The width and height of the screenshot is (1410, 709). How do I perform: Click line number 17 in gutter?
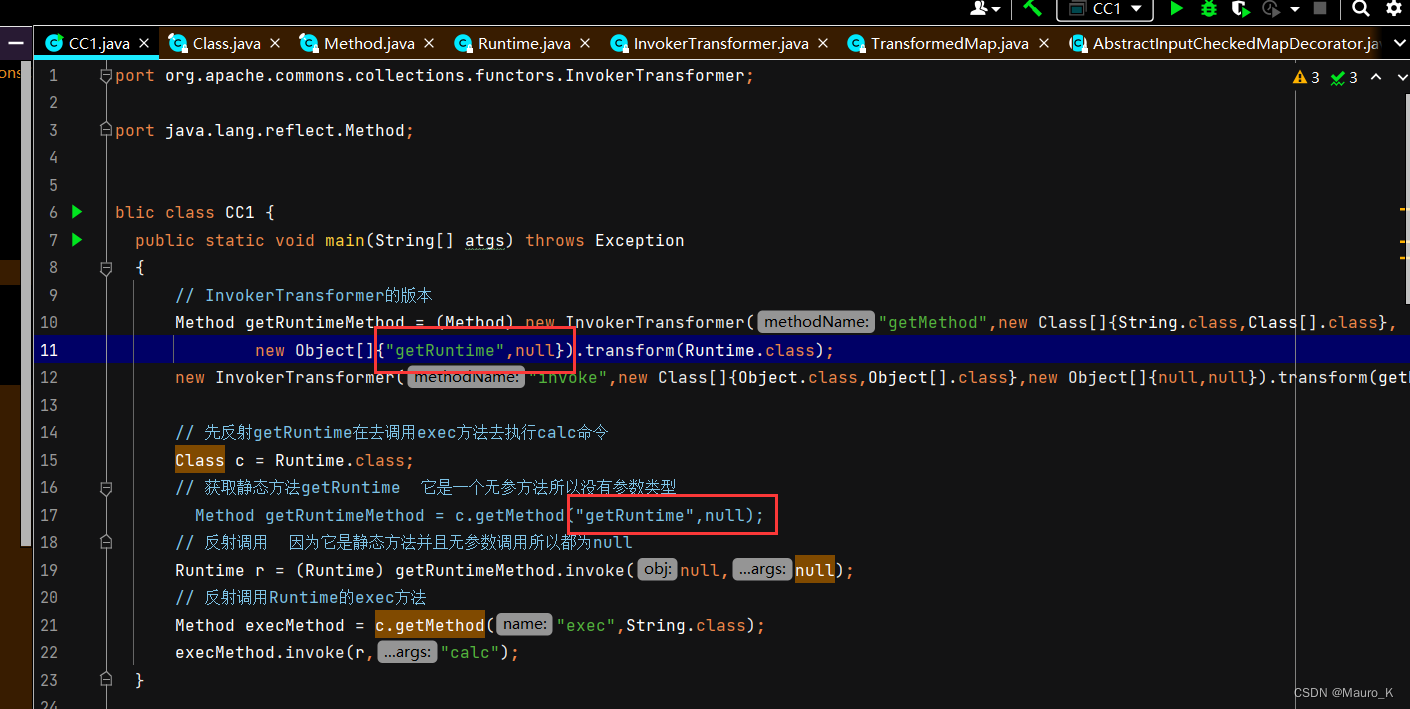pyautogui.click(x=48, y=515)
